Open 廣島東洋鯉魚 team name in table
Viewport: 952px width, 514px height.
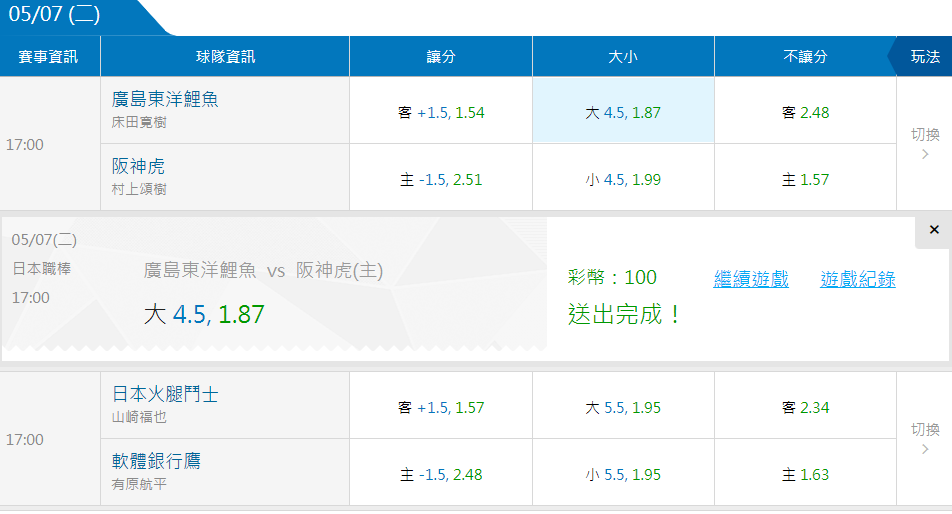[x=165, y=99]
